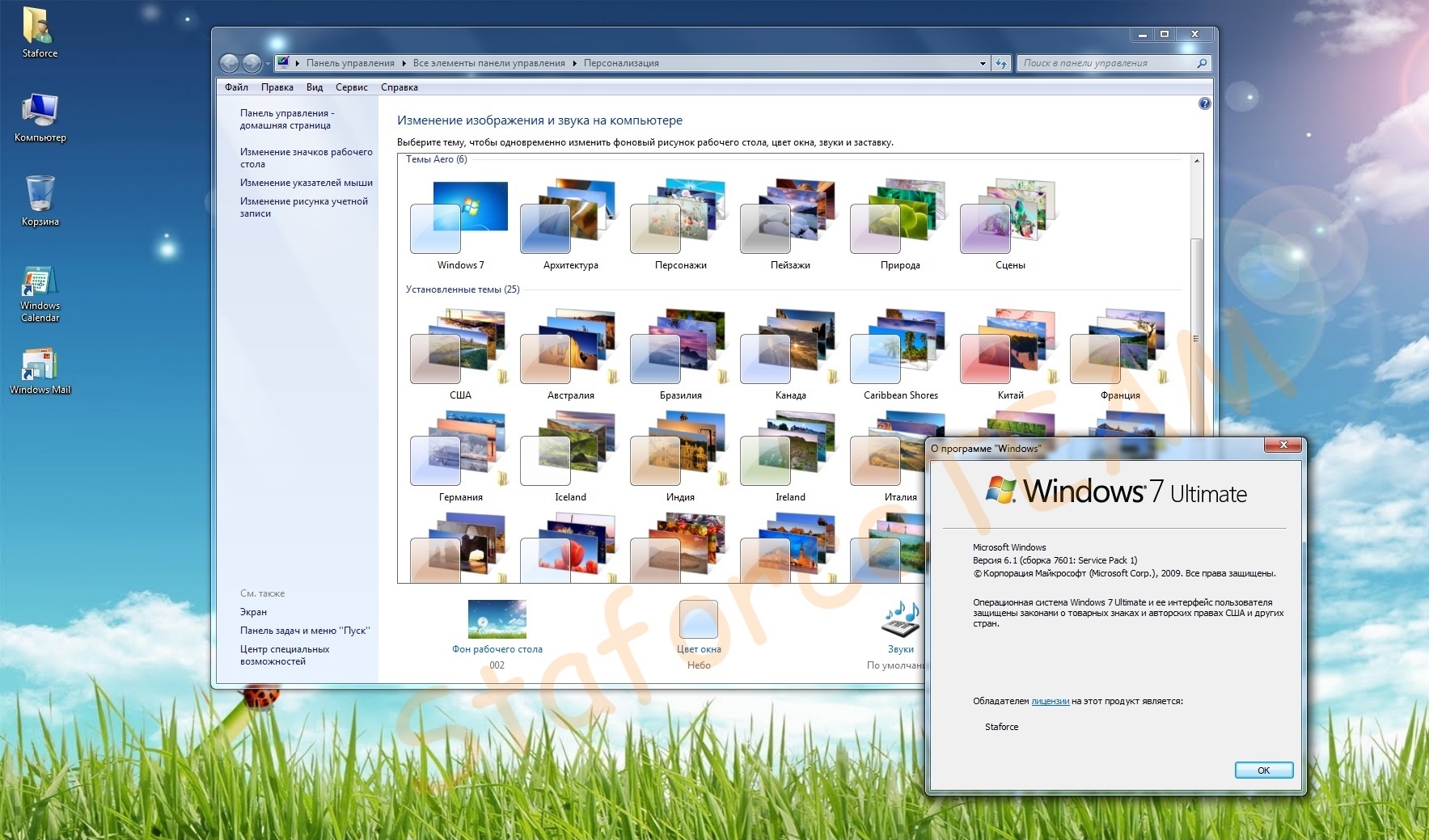Open the Правка menu
1429x840 pixels.
pos(277,87)
